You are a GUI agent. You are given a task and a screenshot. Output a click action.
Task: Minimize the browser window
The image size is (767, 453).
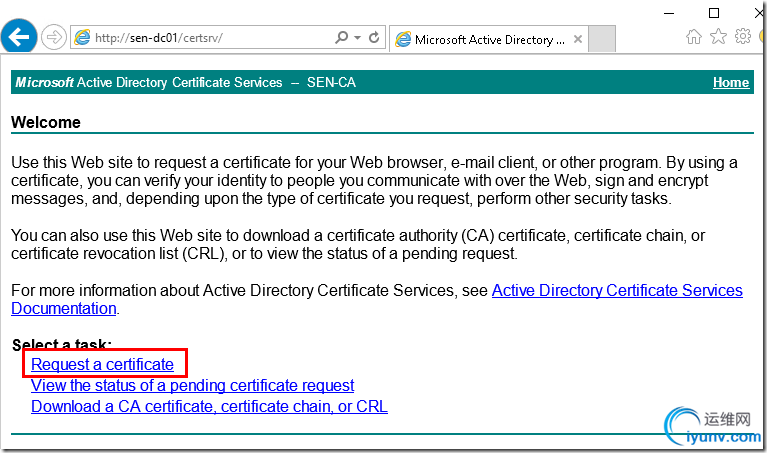[669, 13]
